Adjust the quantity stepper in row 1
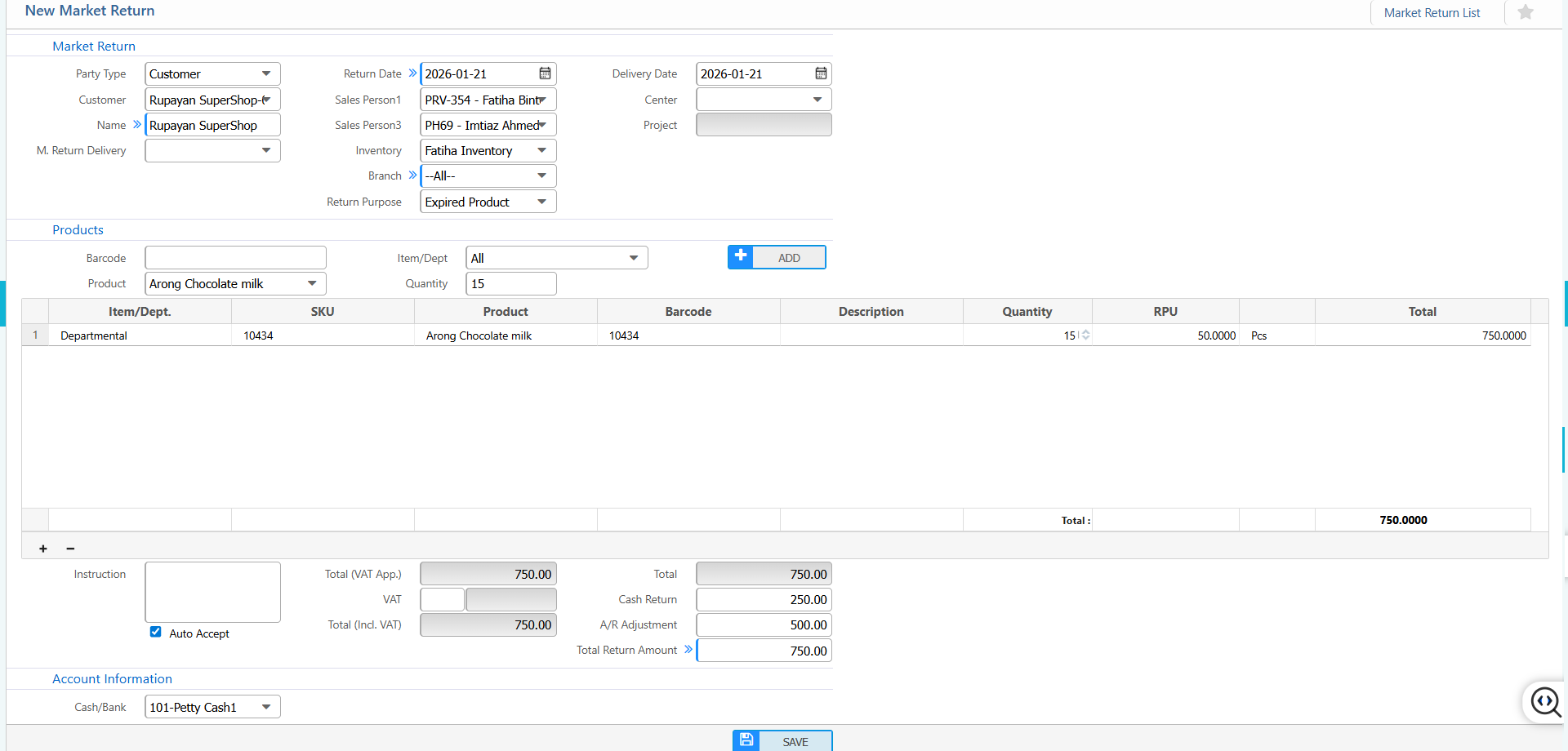This screenshot has height=751, width=1568. [x=1085, y=335]
